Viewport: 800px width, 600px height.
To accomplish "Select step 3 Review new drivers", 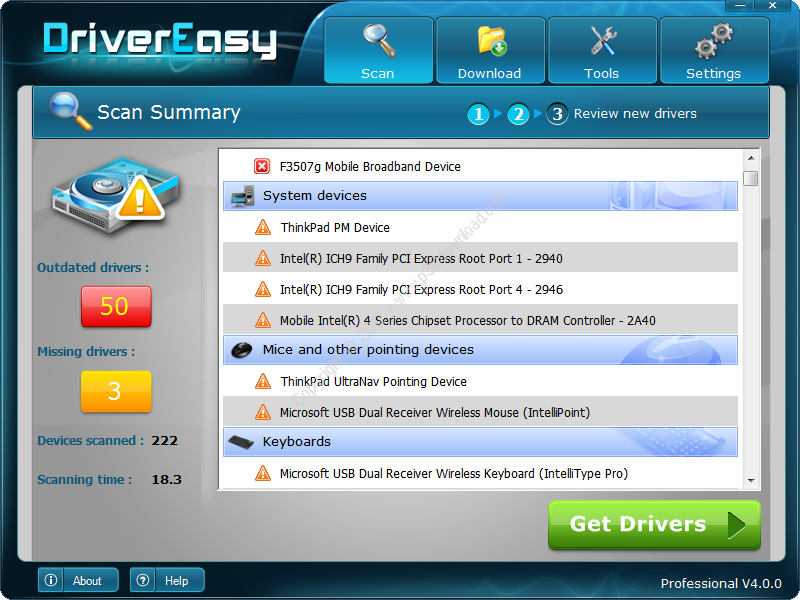I will pos(557,114).
